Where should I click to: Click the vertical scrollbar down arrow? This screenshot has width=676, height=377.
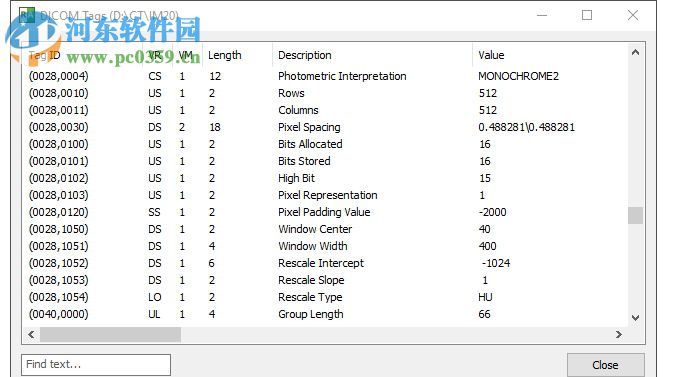635,318
